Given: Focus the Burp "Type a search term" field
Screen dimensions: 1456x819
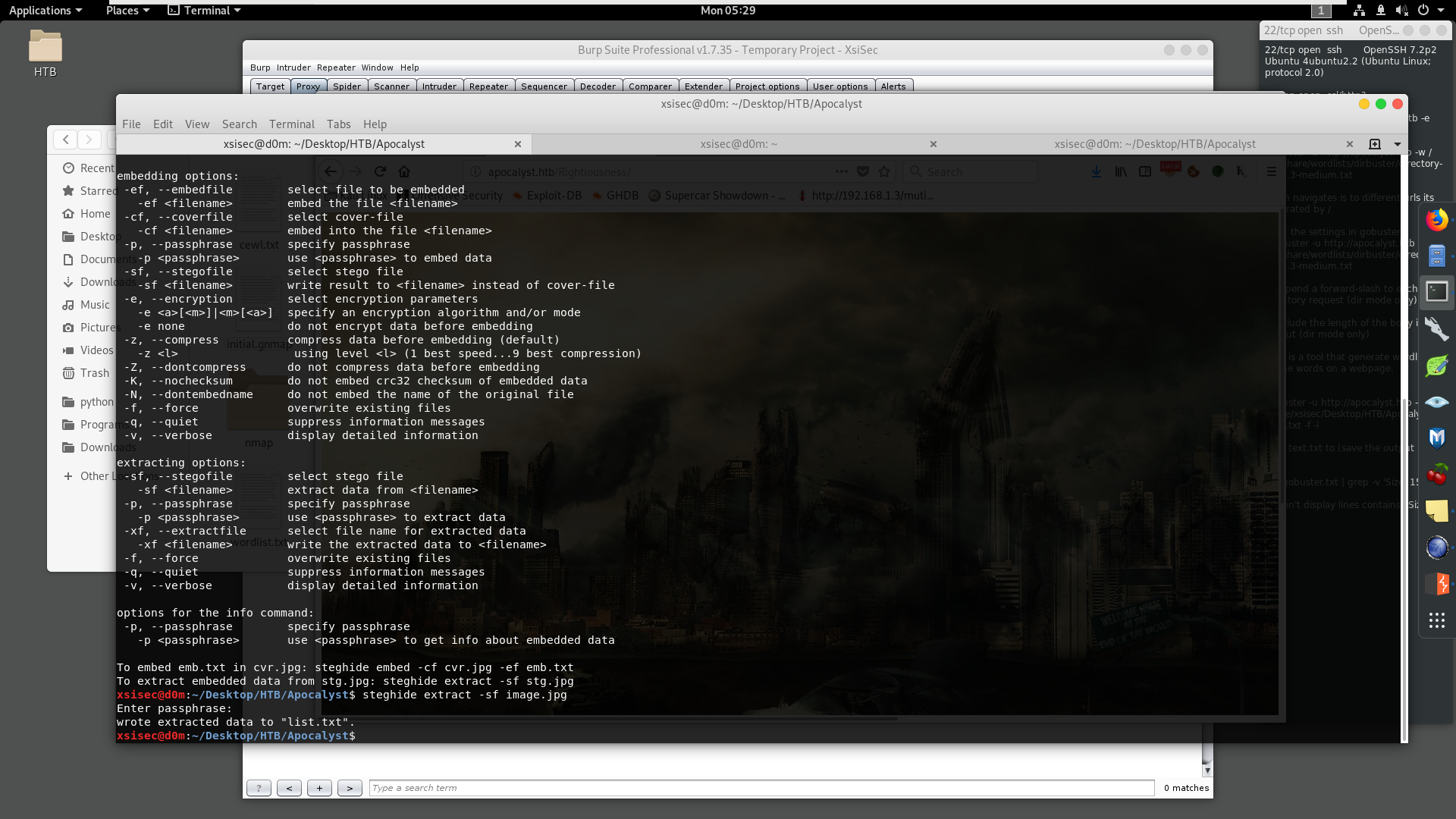Looking at the screenshot, I should [x=761, y=788].
